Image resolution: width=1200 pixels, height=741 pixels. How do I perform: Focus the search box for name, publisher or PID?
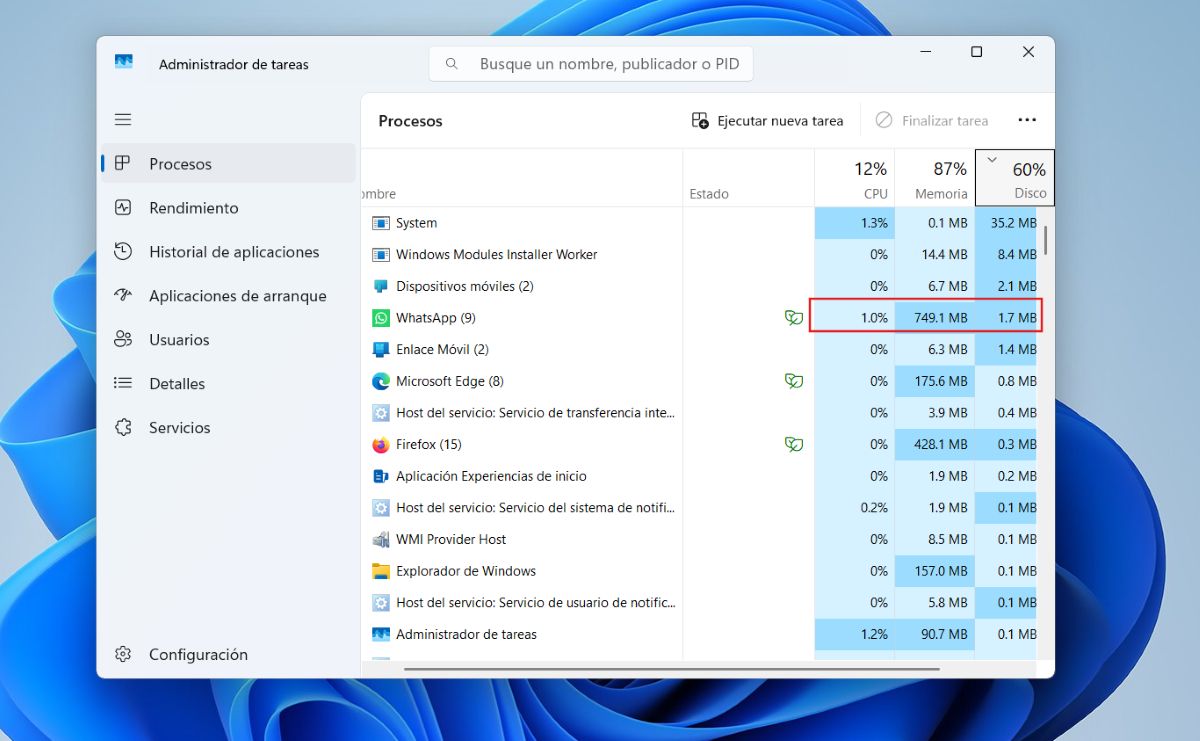pyautogui.click(x=591, y=64)
